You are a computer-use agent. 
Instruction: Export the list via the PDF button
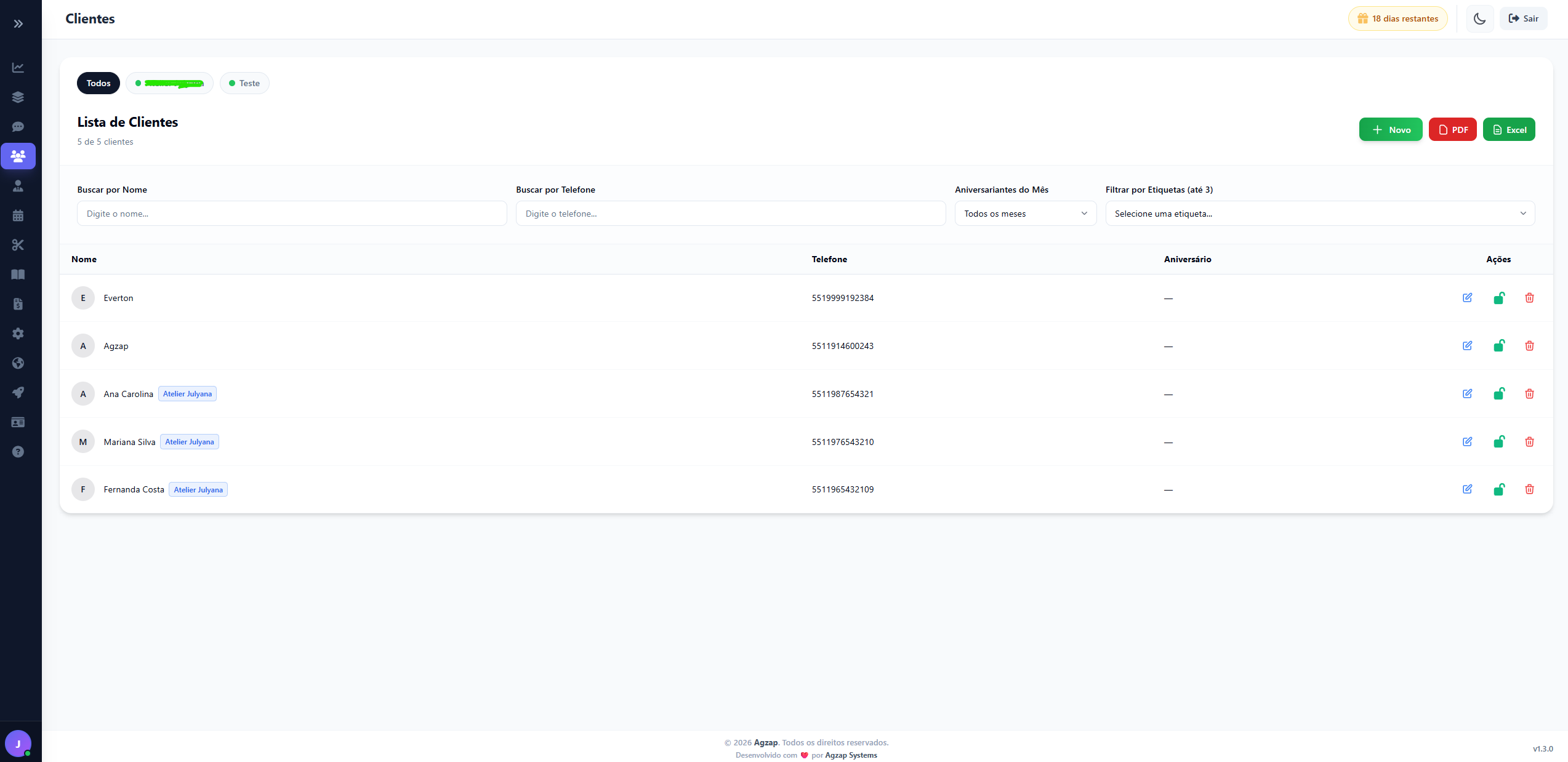pos(1452,130)
